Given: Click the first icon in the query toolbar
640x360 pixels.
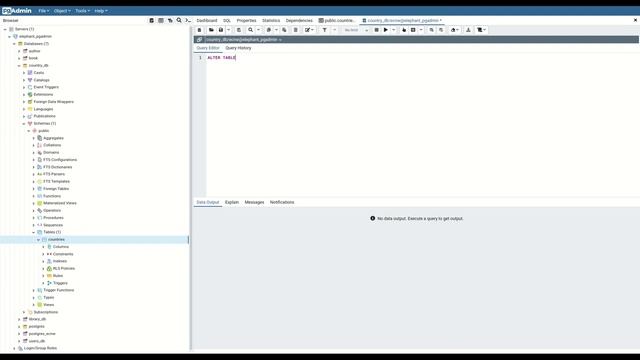Looking at the screenshot, I should click(199, 30).
